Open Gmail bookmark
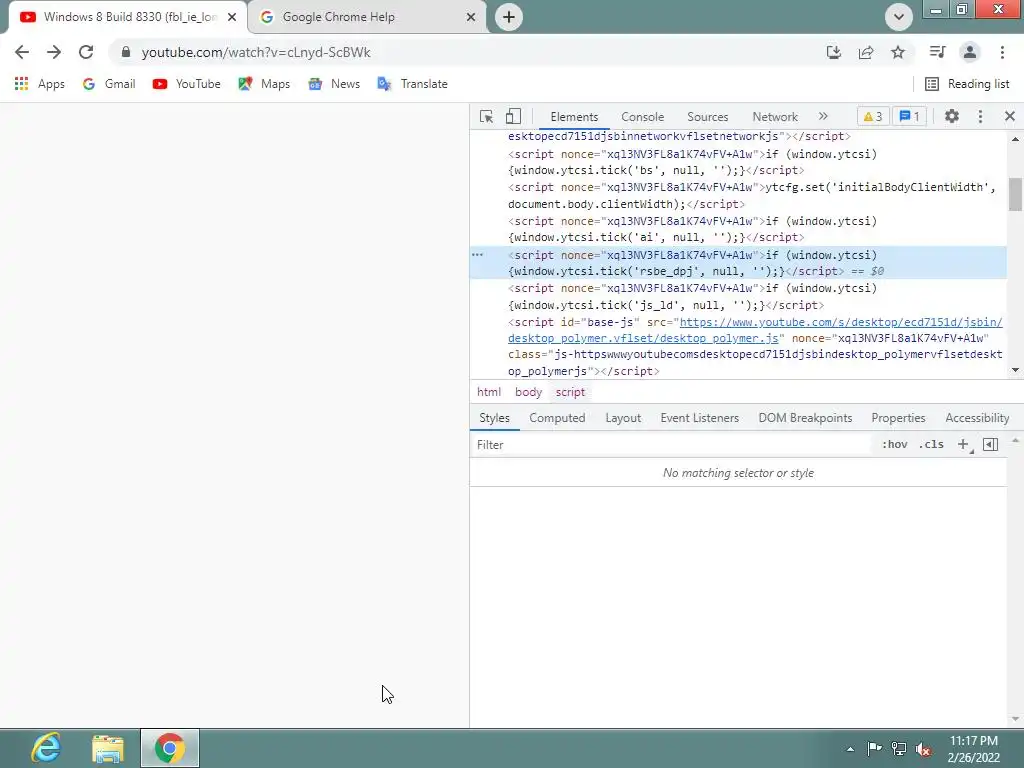Screen dimensions: 1024x768 (x=109, y=84)
